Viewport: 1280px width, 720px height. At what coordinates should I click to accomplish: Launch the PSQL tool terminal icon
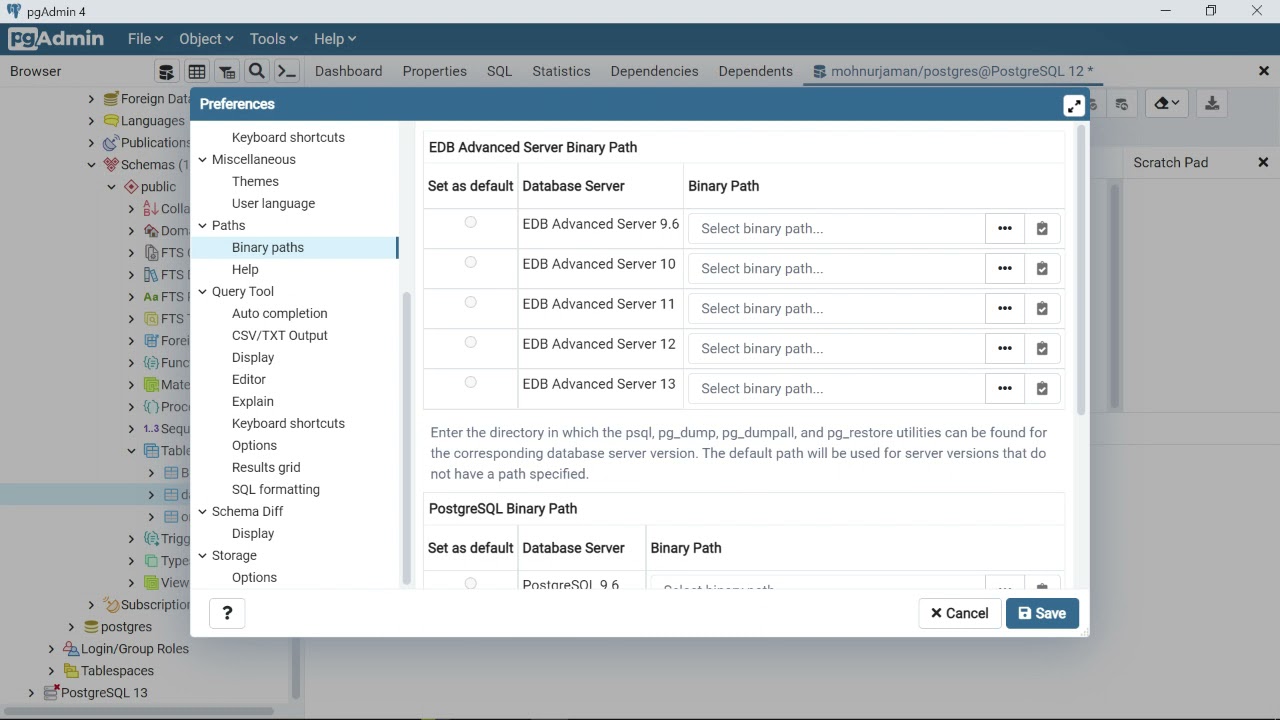coord(287,71)
